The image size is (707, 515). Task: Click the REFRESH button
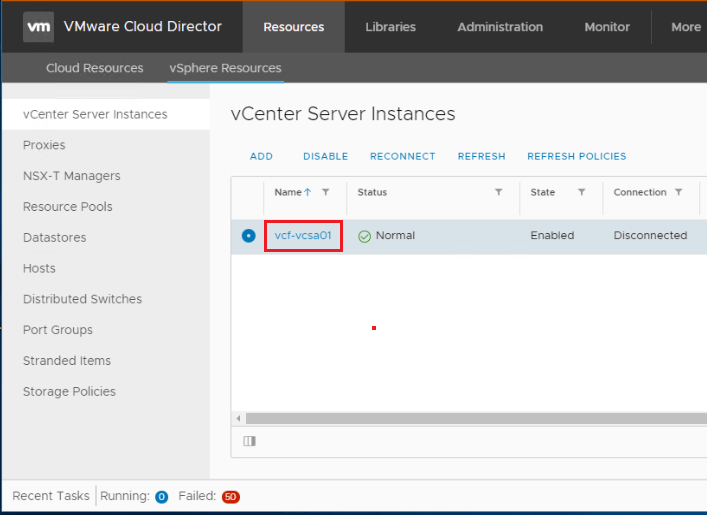coord(482,156)
